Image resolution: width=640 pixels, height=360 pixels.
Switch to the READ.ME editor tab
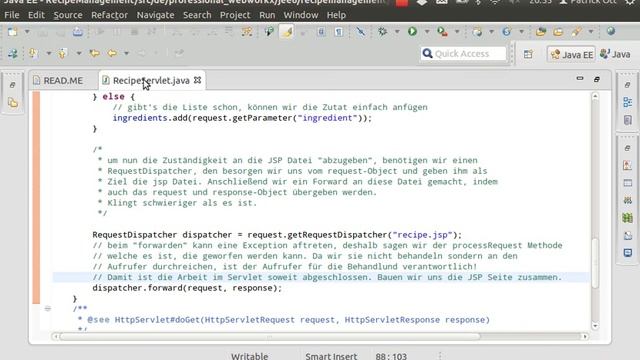coord(58,80)
